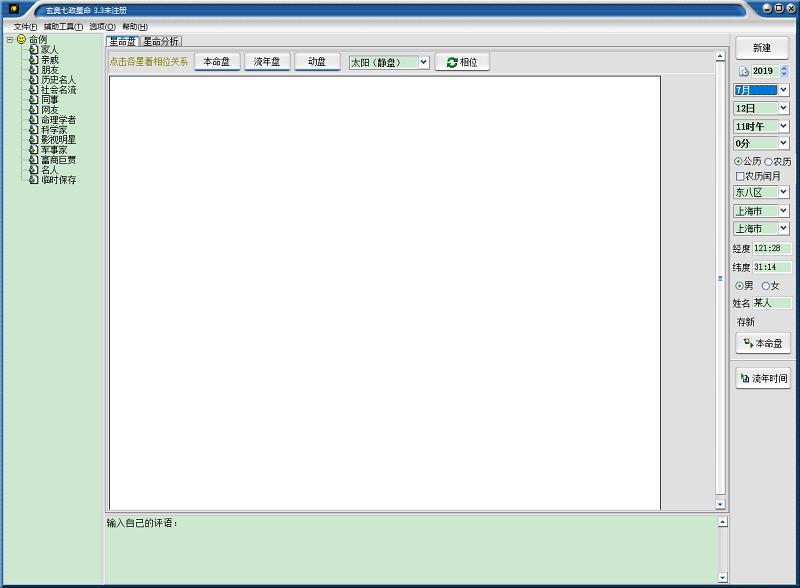Click the 影视明星 category icon

point(34,139)
